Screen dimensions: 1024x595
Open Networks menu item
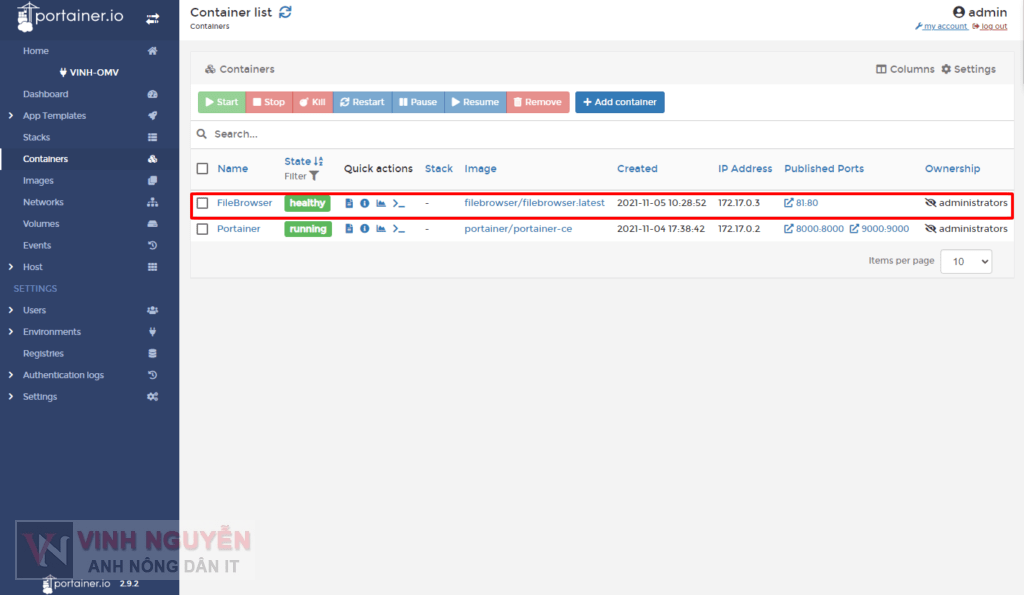point(43,202)
